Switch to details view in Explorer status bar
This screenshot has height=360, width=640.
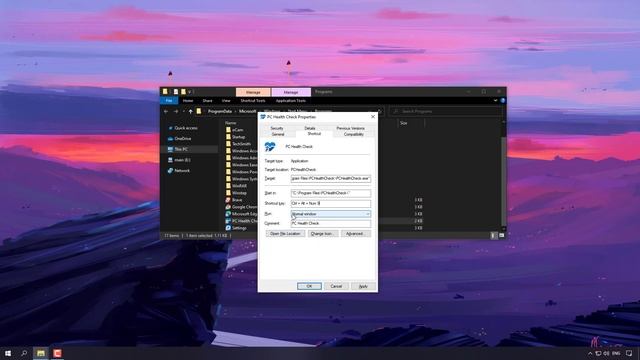(493, 236)
